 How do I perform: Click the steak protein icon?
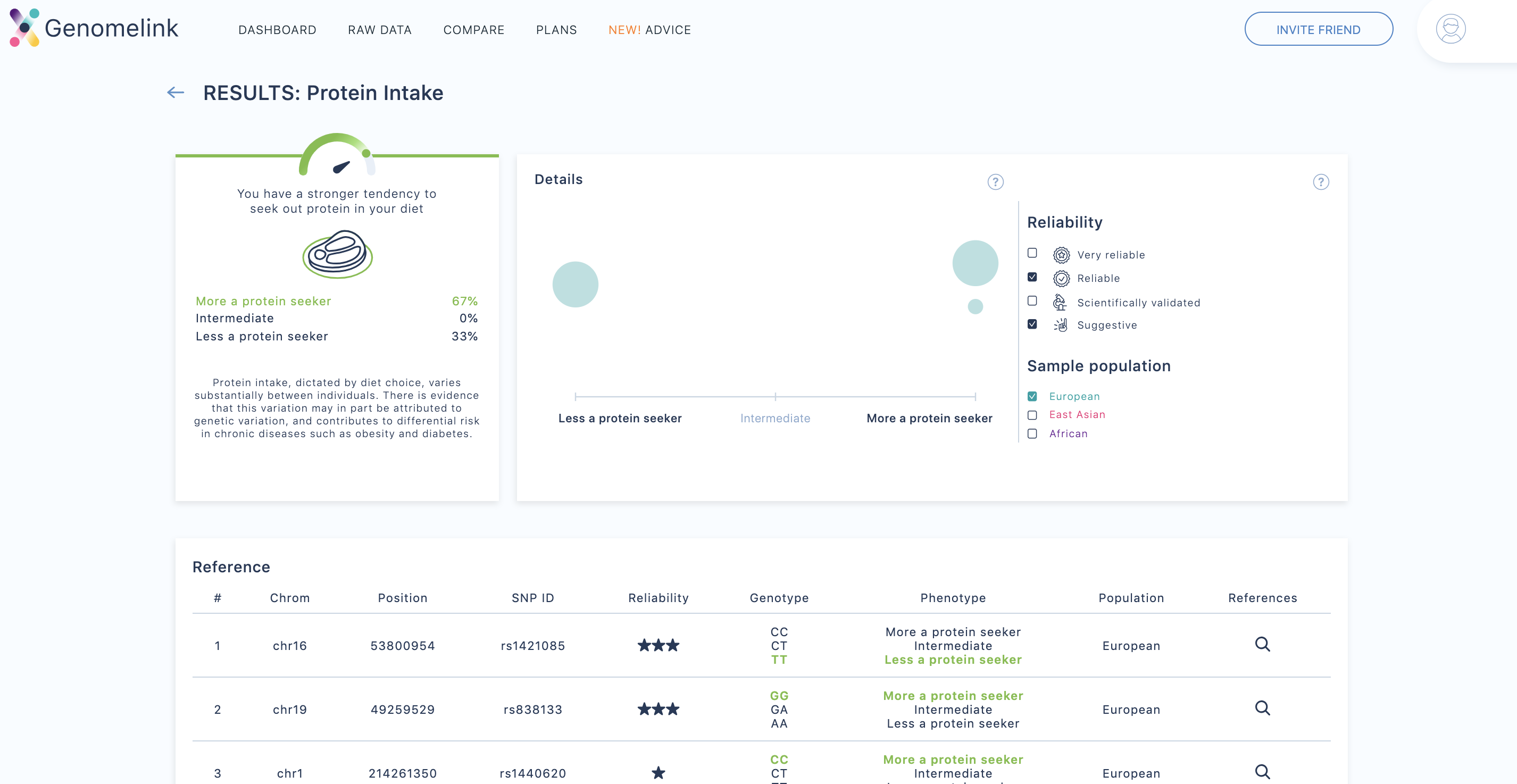click(x=337, y=254)
